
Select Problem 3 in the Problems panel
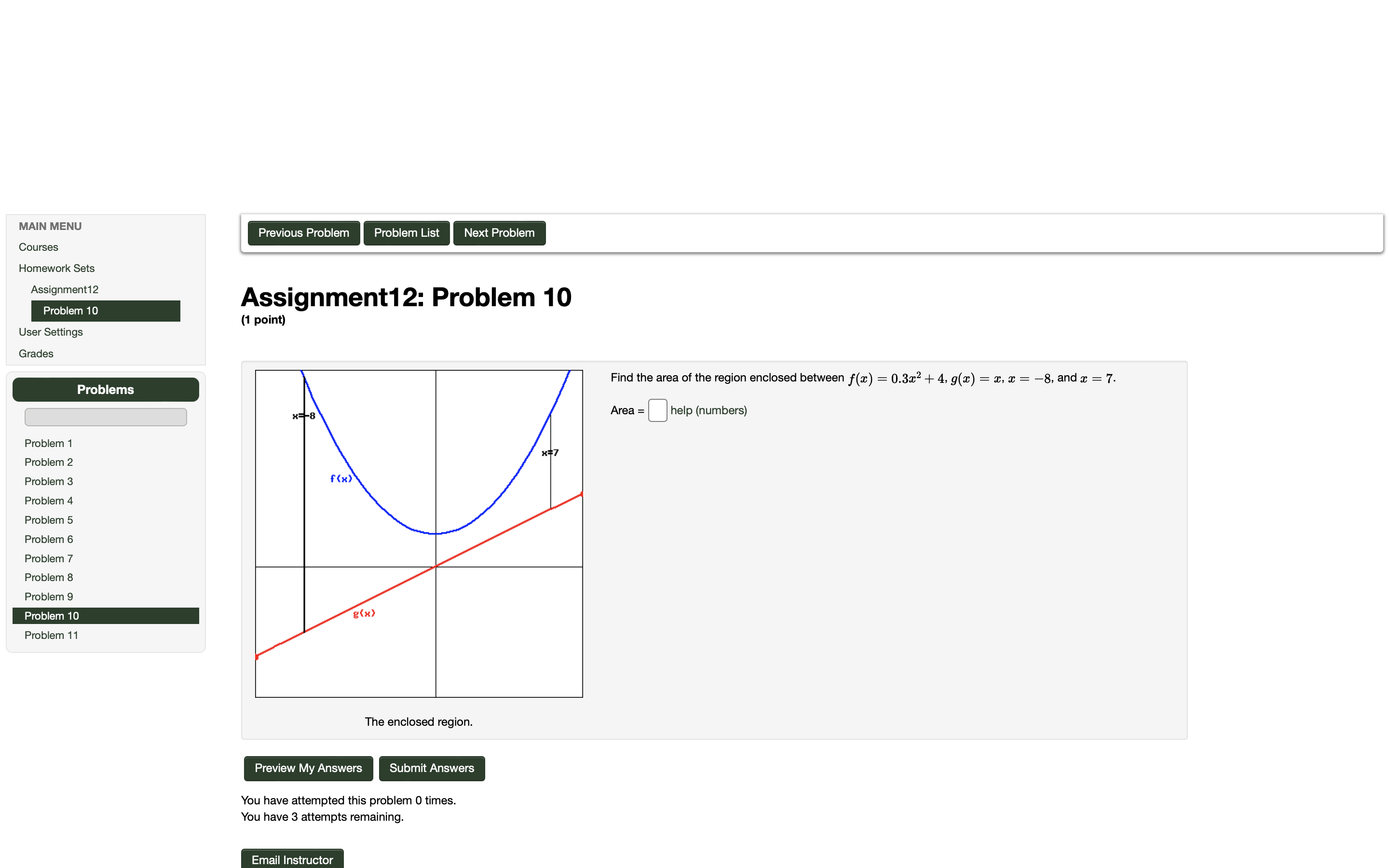[49, 482]
